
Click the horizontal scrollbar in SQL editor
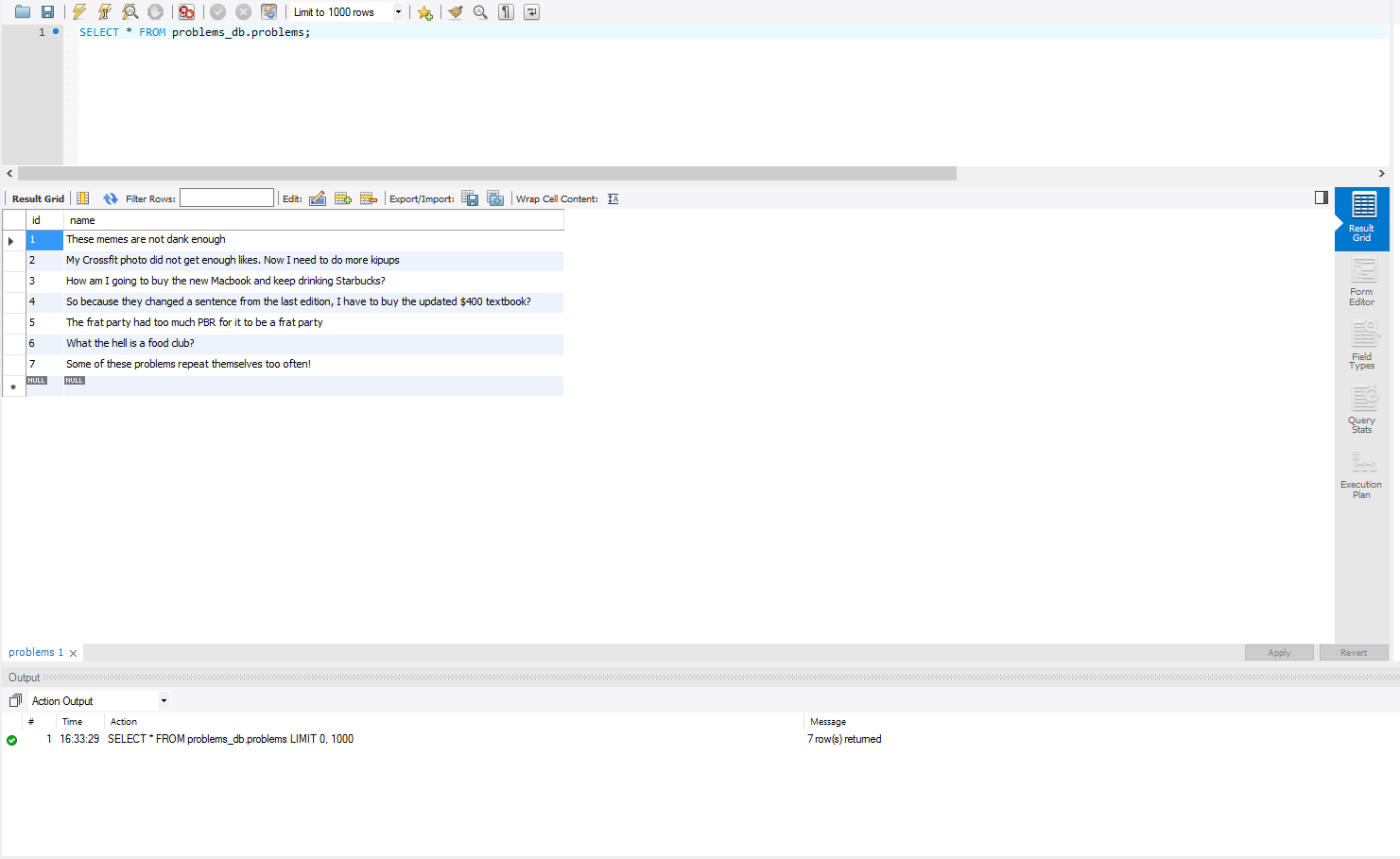[487, 173]
